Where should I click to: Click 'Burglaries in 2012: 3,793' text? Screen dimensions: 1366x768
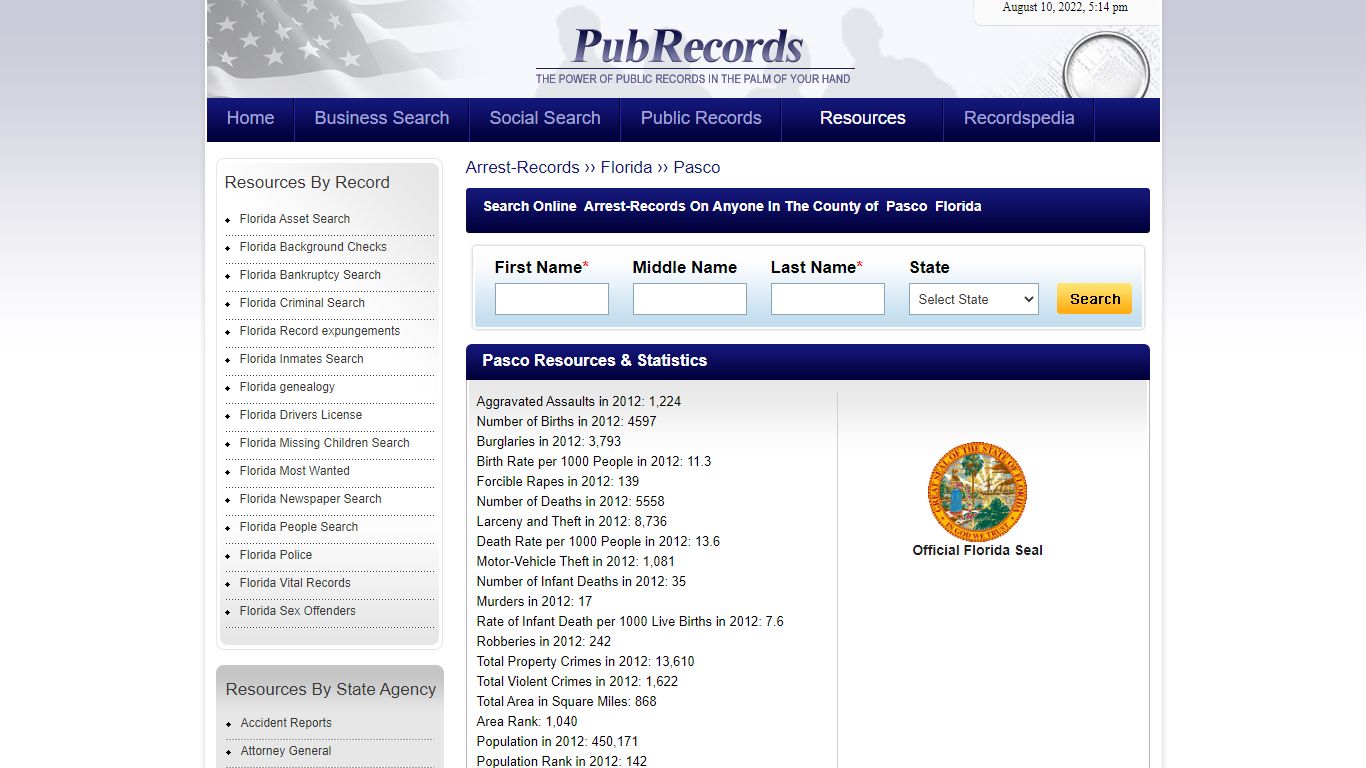point(549,441)
